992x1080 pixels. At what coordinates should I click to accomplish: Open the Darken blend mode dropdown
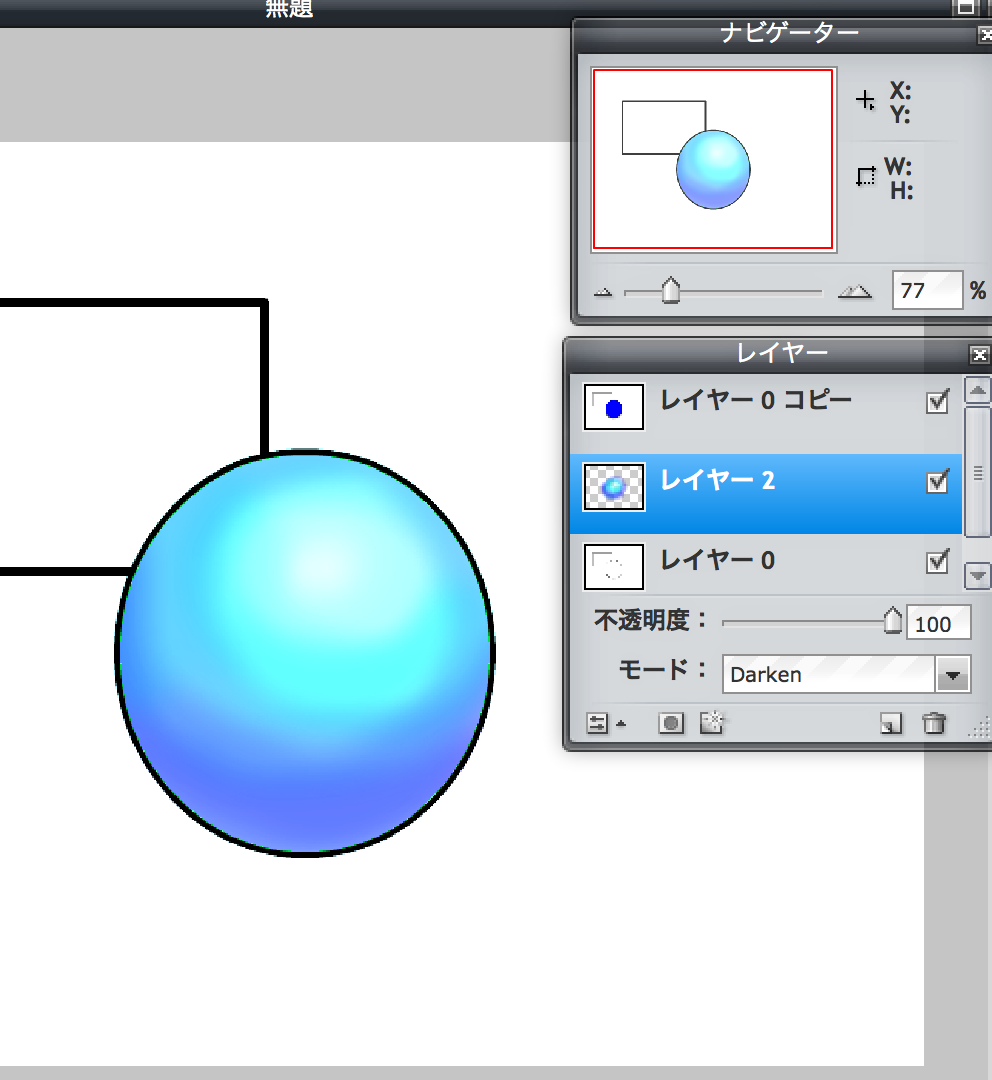[953, 674]
